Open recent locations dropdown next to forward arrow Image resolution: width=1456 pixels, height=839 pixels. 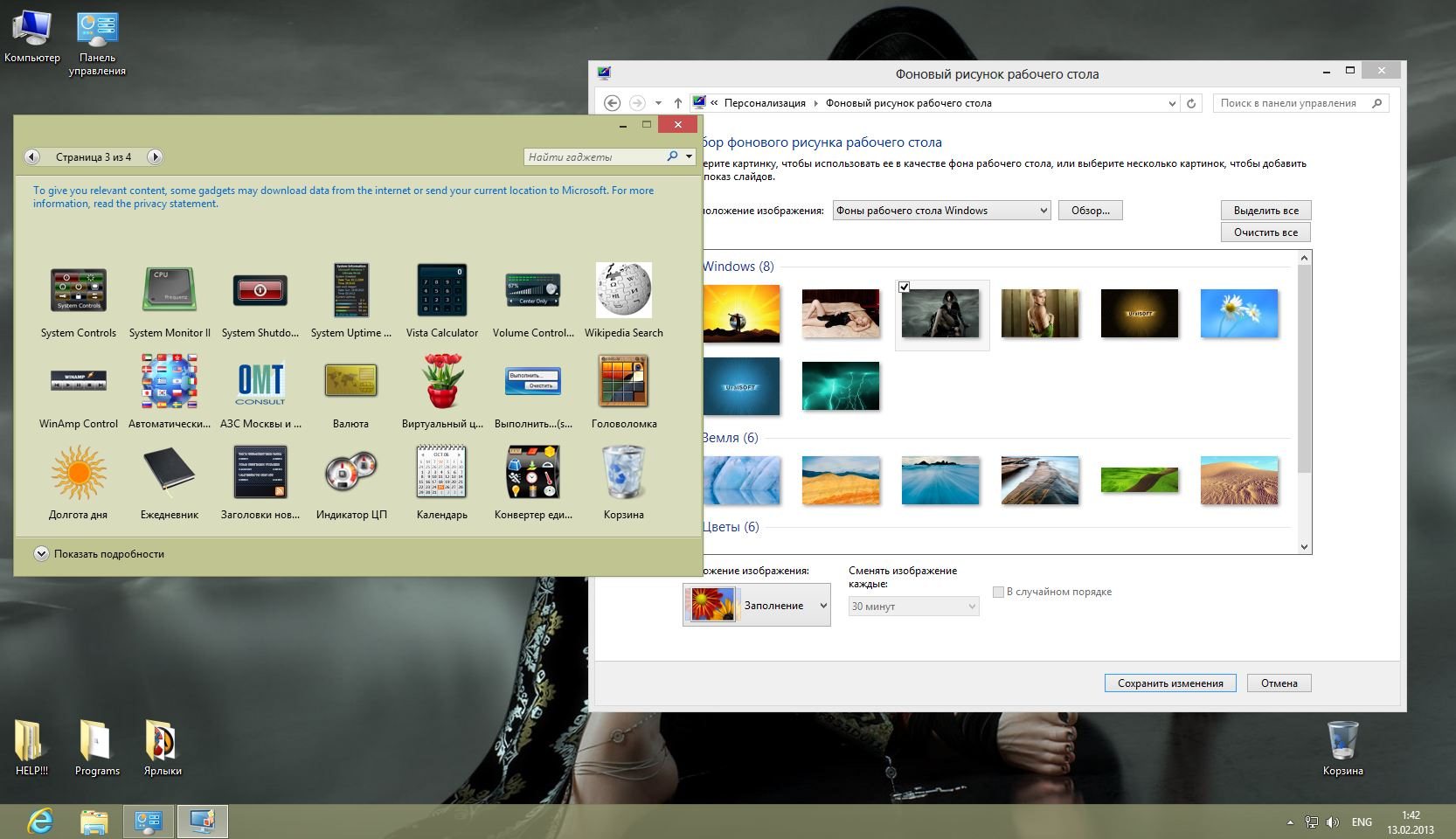(658, 103)
